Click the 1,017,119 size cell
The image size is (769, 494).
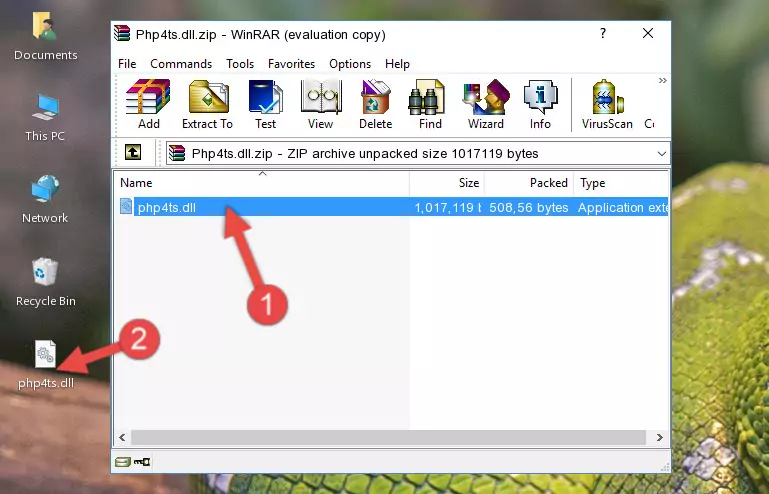coord(447,208)
